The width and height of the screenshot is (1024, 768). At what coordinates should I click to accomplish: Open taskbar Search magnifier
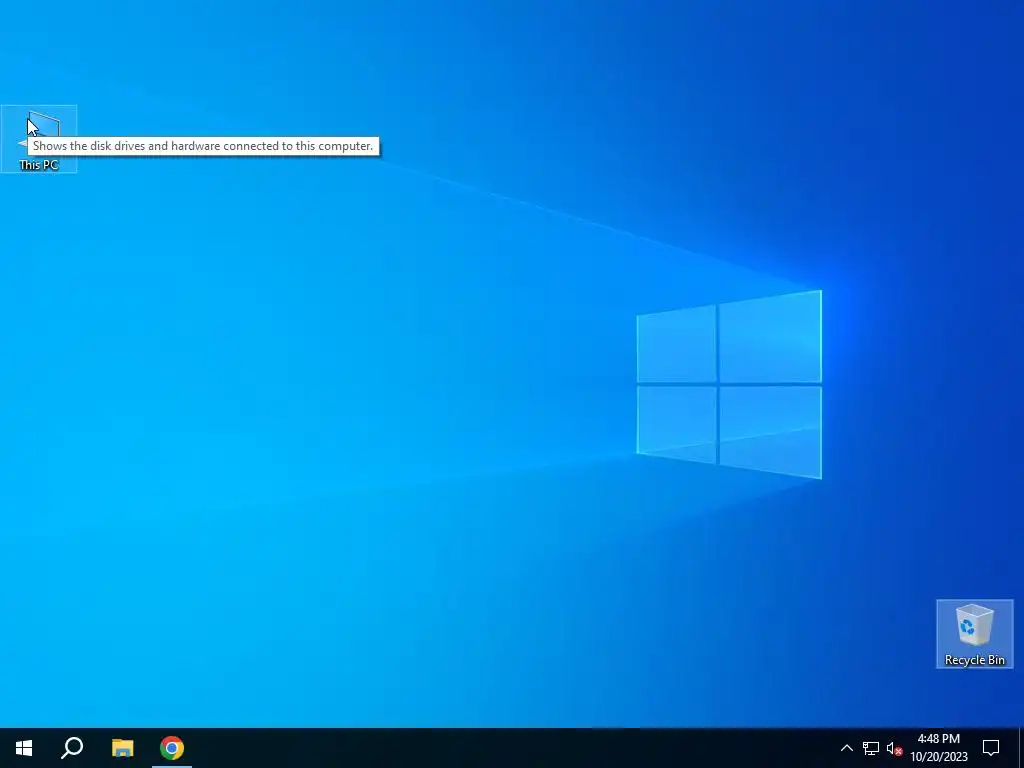(72, 748)
